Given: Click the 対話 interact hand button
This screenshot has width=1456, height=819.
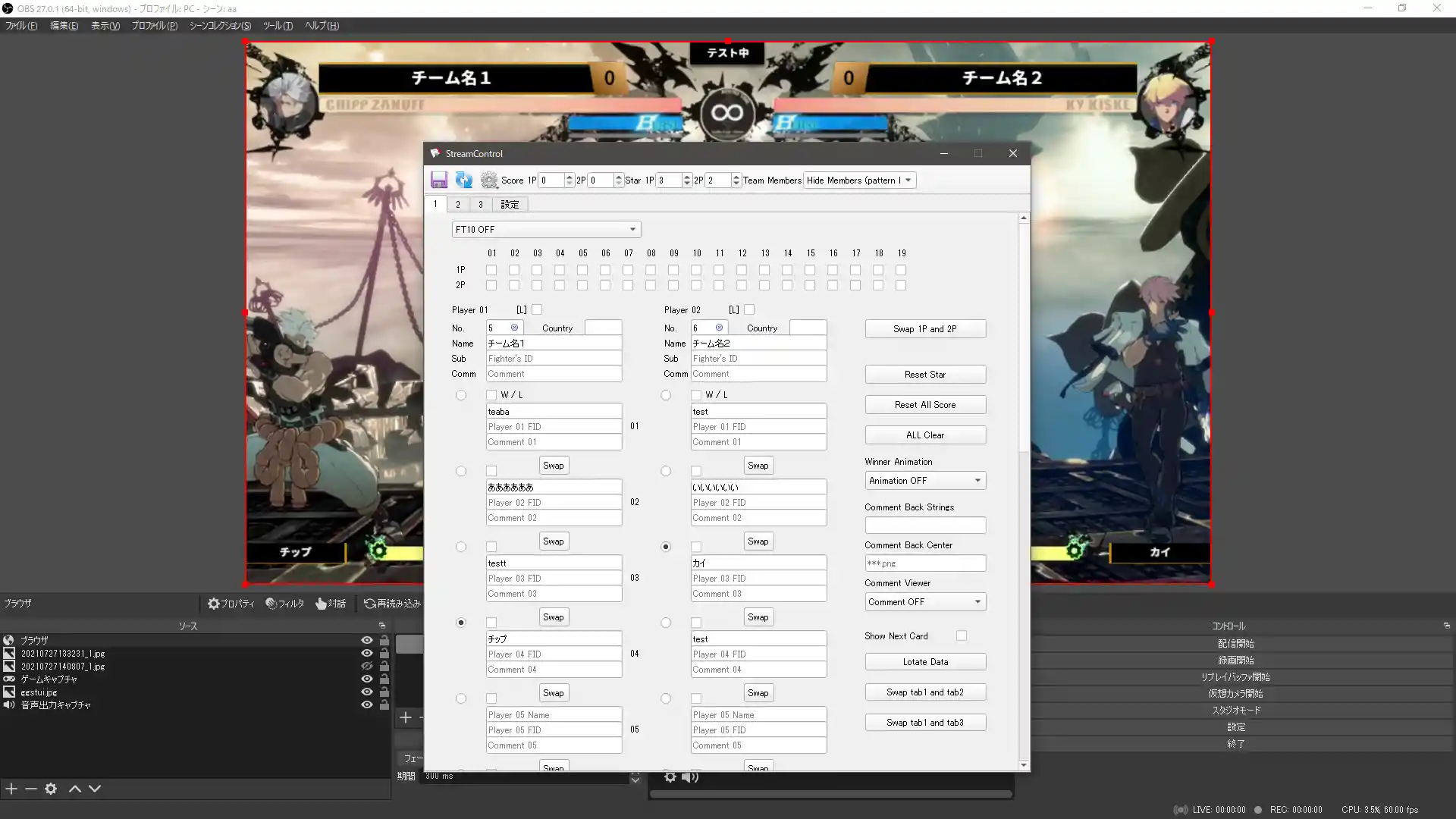Looking at the screenshot, I should tap(331, 604).
